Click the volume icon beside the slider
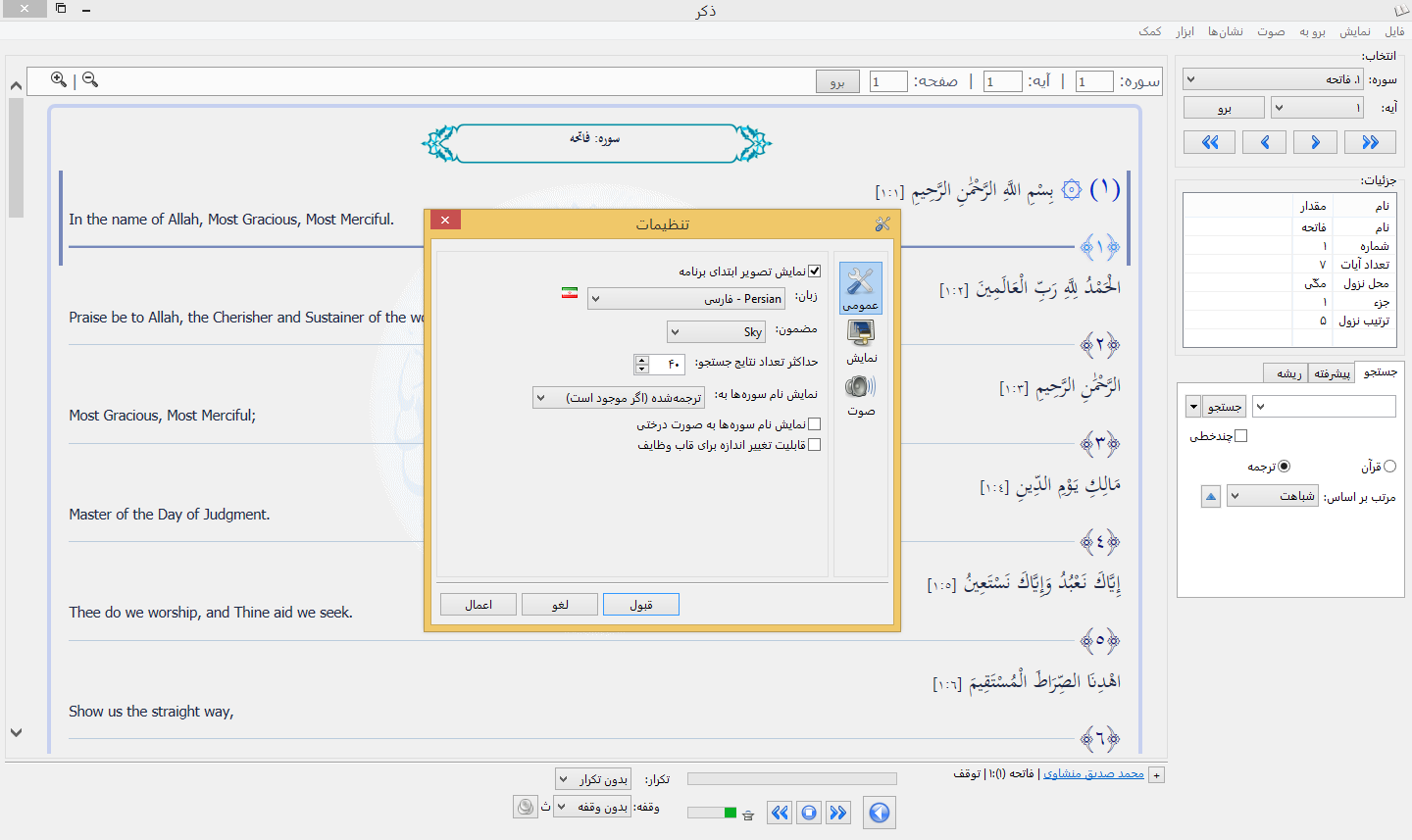The width and height of the screenshot is (1412, 840). click(748, 815)
